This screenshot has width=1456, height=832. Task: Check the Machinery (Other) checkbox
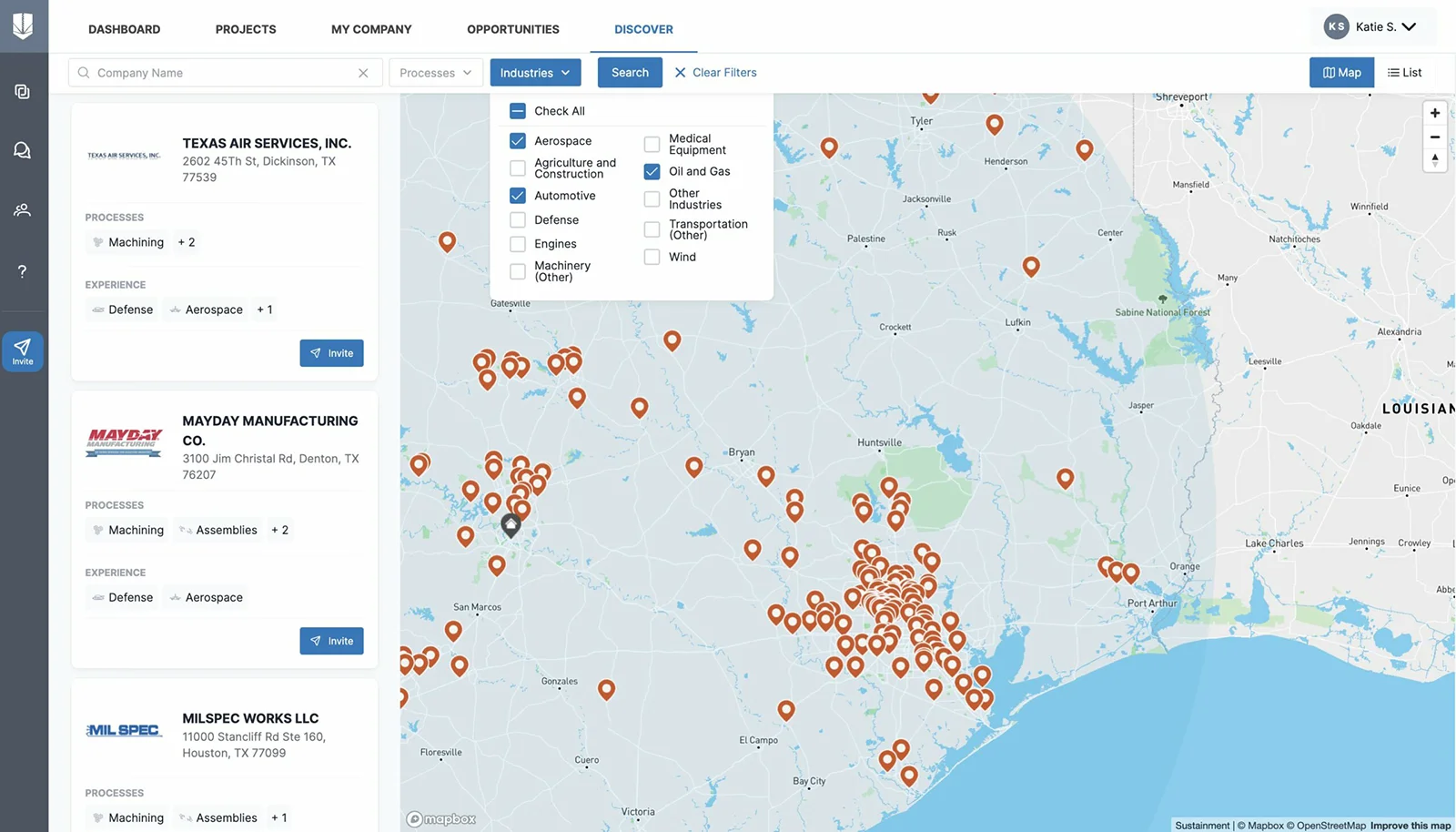point(518,271)
